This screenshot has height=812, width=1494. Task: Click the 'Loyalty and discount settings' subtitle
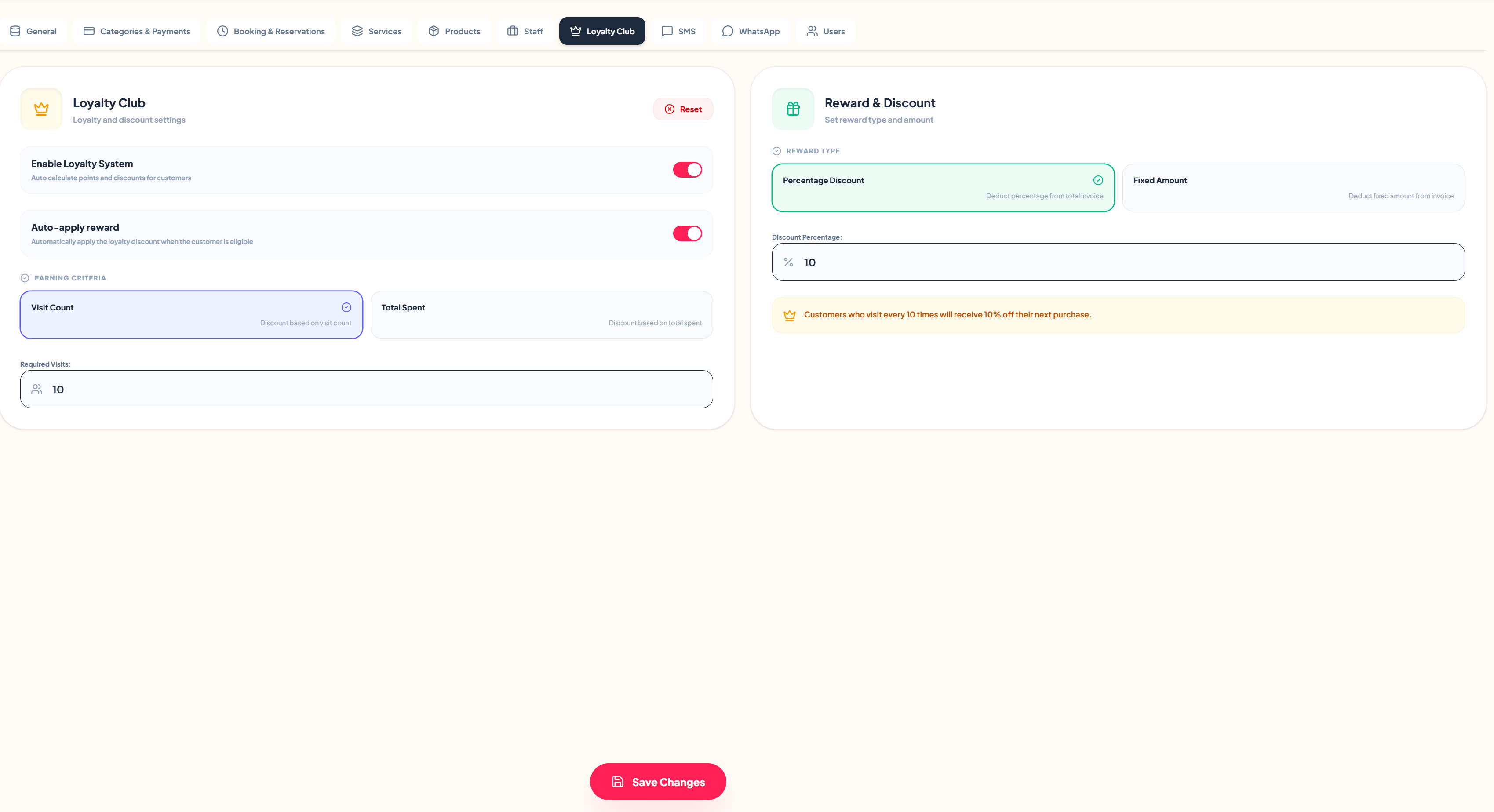click(x=129, y=120)
